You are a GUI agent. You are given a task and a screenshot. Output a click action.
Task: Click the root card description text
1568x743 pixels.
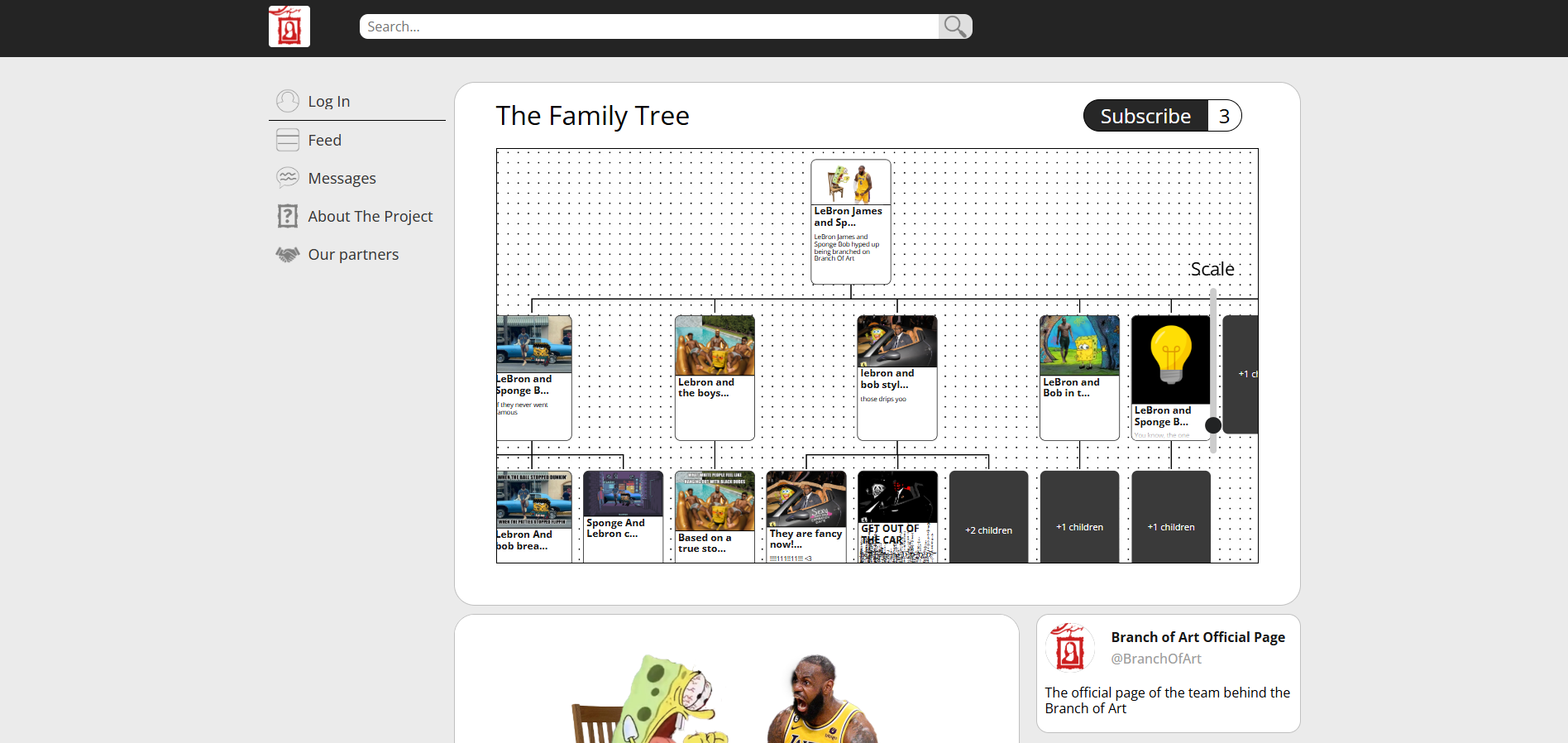pos(847,247)
